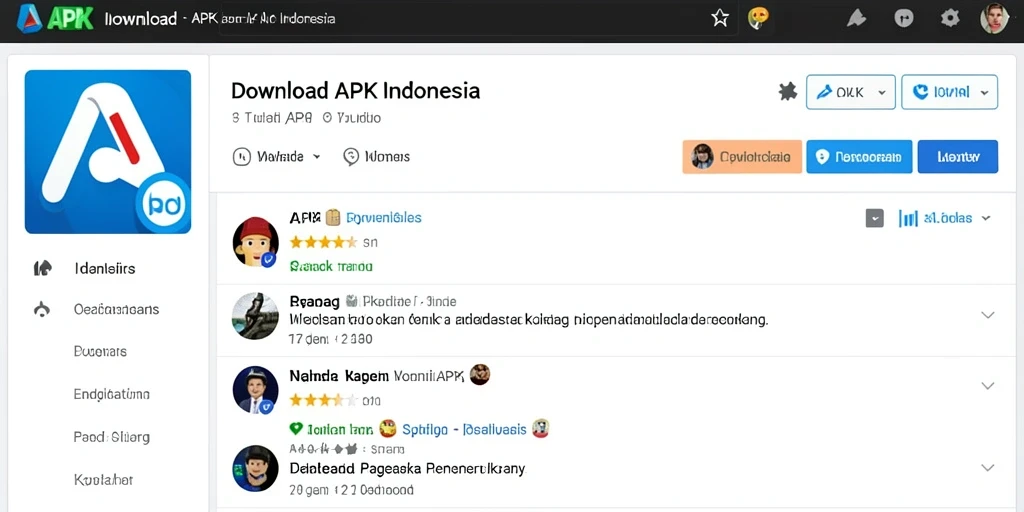
Task: Open the sl.oclas sort dropdown
Action: click(944, 218)
